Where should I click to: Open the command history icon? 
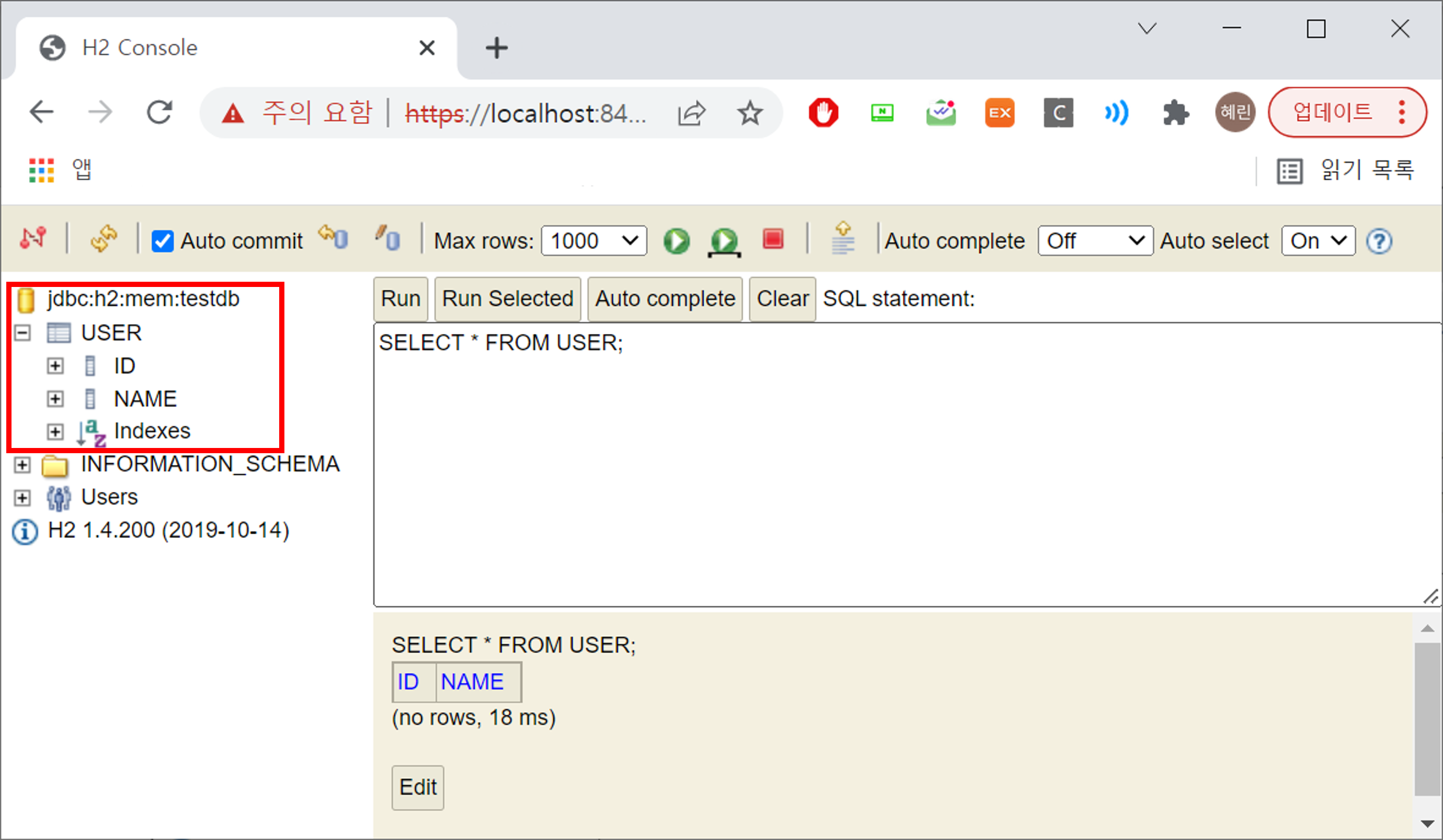click(843, 239)
